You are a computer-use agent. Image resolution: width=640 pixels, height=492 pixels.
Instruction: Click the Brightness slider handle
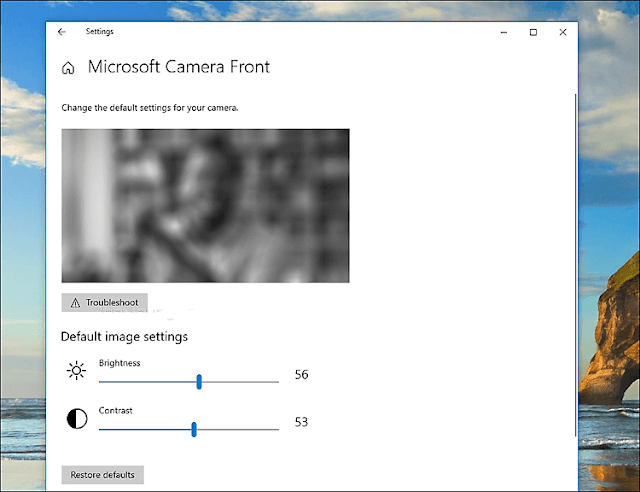click(199, 382)
